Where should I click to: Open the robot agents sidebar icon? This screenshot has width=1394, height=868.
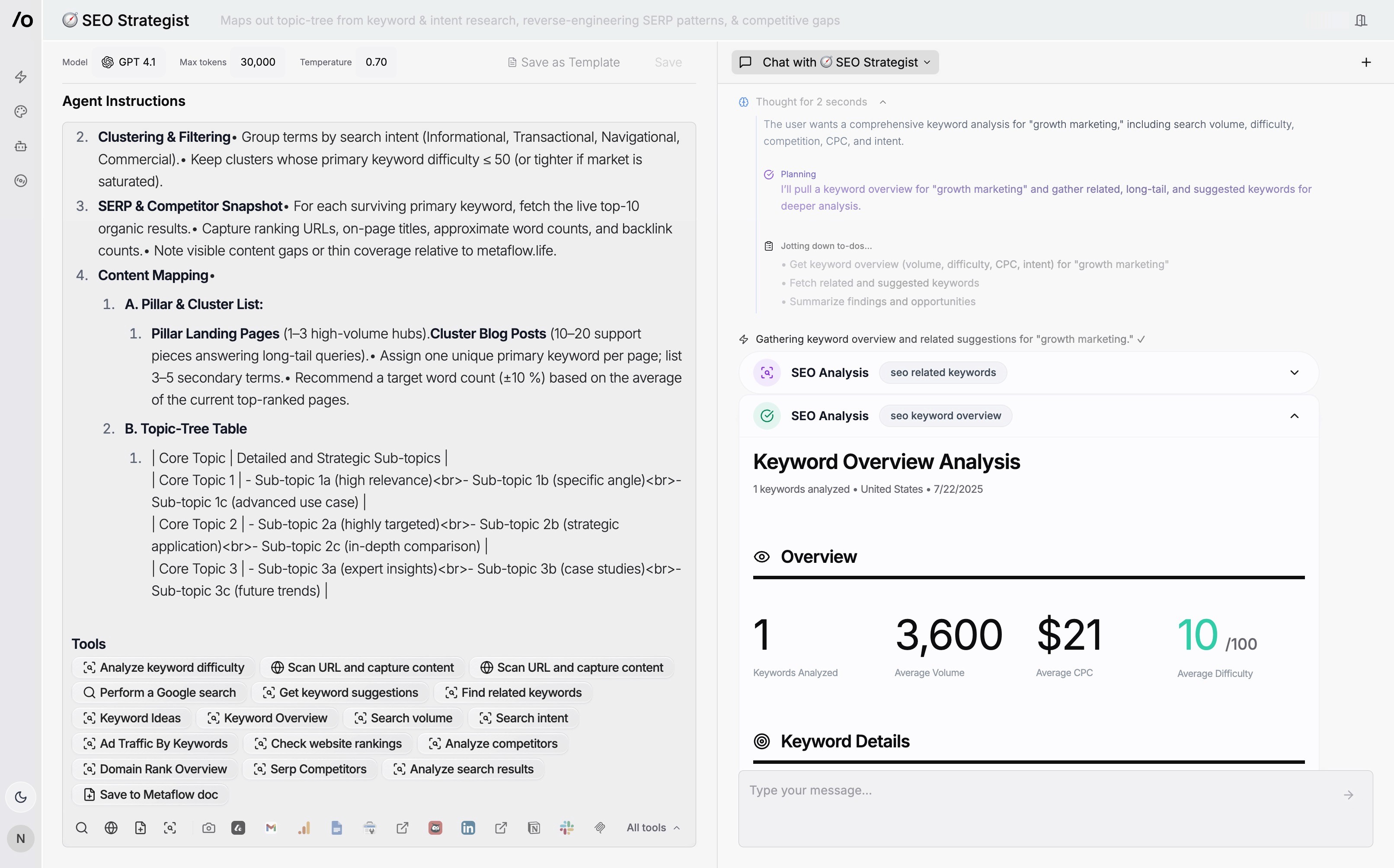point(21,147)
